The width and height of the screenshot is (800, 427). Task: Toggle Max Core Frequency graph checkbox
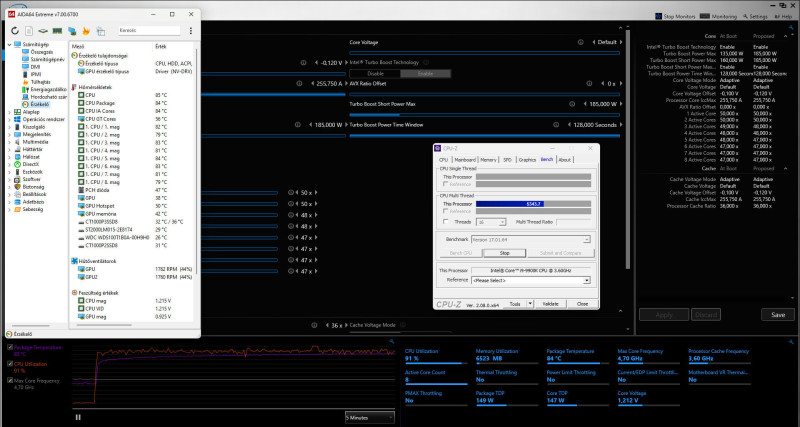(10, 381)
